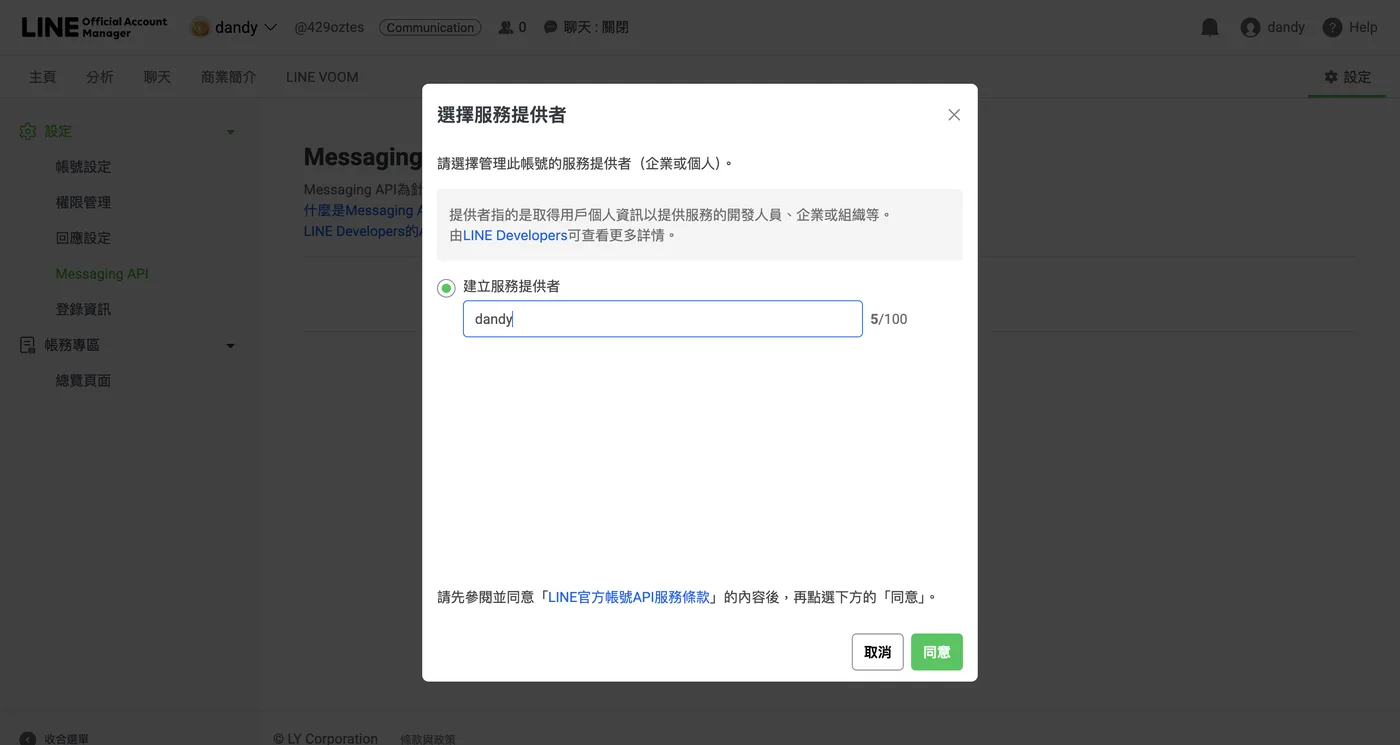Viewport: 1400px width, 745px height.
Task: Click the 收合選單 collapse menu icon
Action: pyautogui.click(x=28, y=739)
